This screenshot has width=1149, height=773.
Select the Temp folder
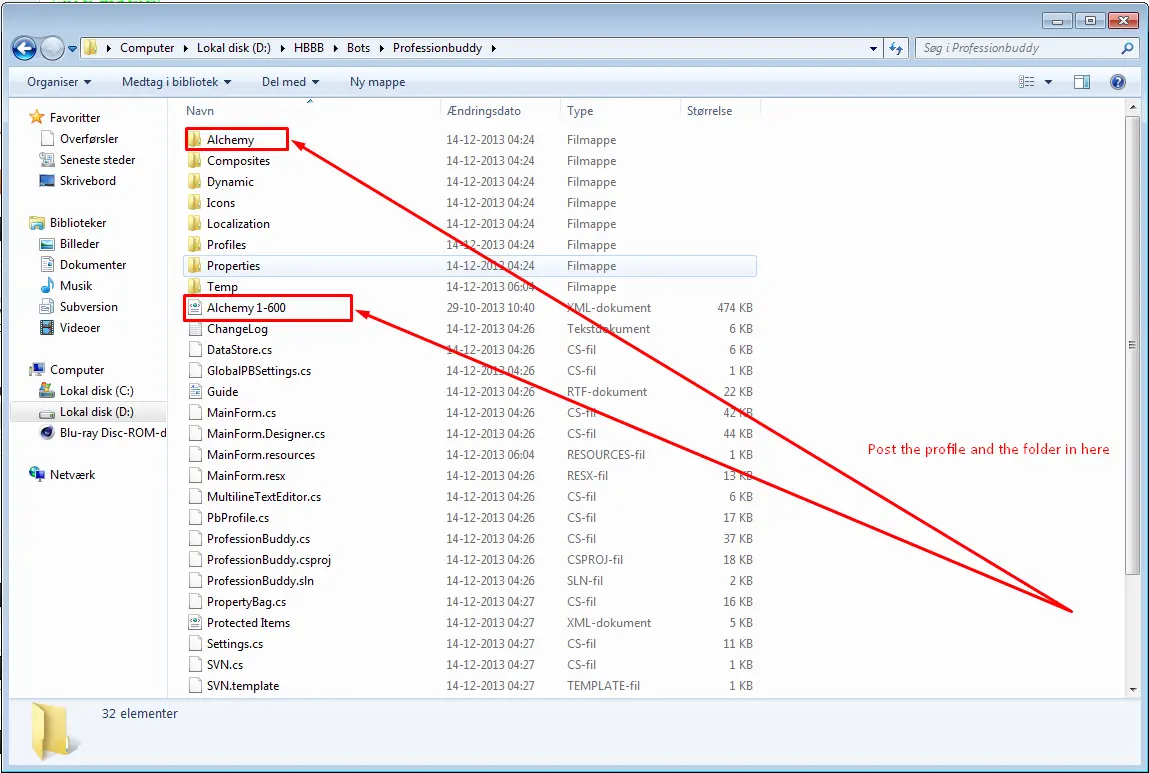point(222,286)
